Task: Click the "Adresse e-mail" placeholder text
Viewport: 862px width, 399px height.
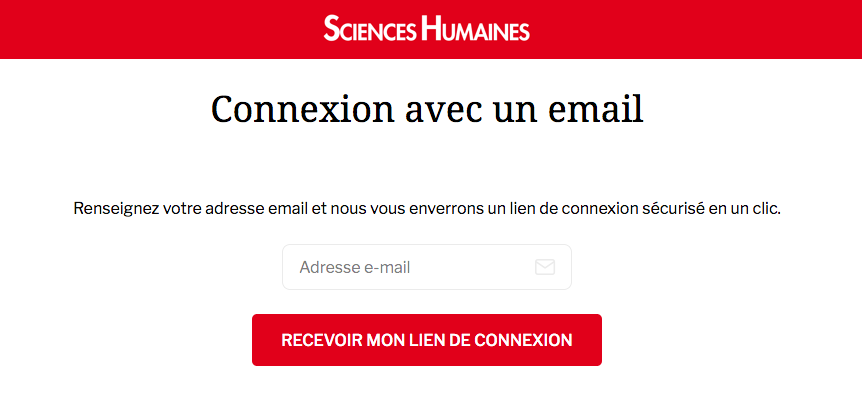Action: click(x=355, y=268)
